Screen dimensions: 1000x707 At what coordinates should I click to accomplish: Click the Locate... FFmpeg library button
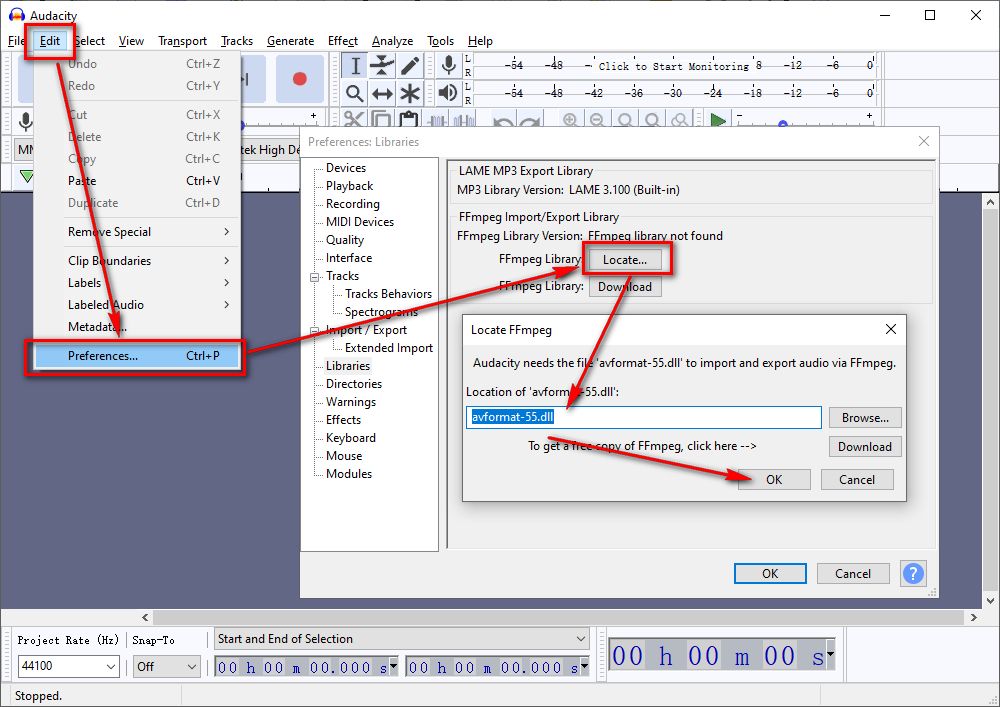(625, 259)
